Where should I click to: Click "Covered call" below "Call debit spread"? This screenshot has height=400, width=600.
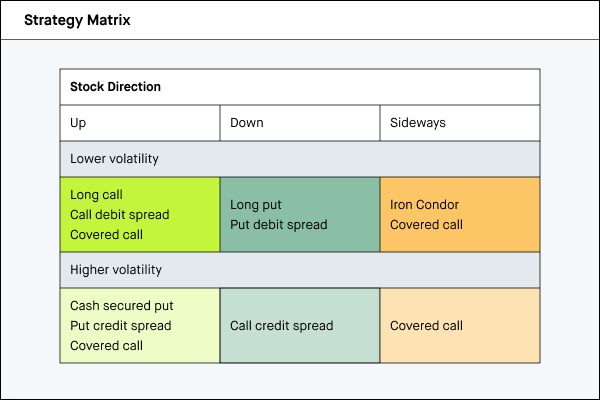106,235
